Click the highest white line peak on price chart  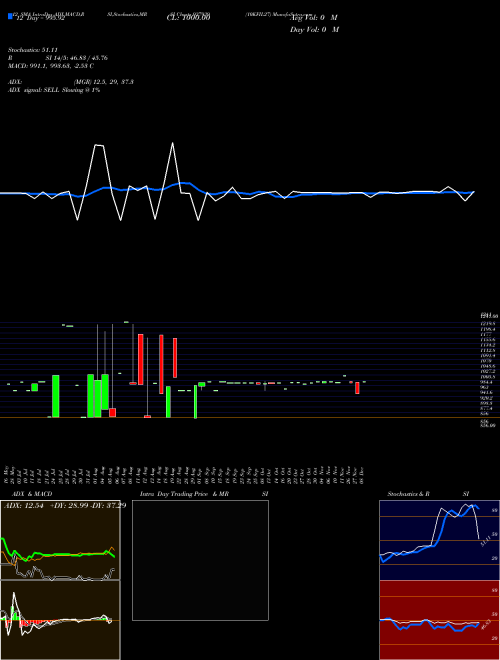(x=172, y=143)
